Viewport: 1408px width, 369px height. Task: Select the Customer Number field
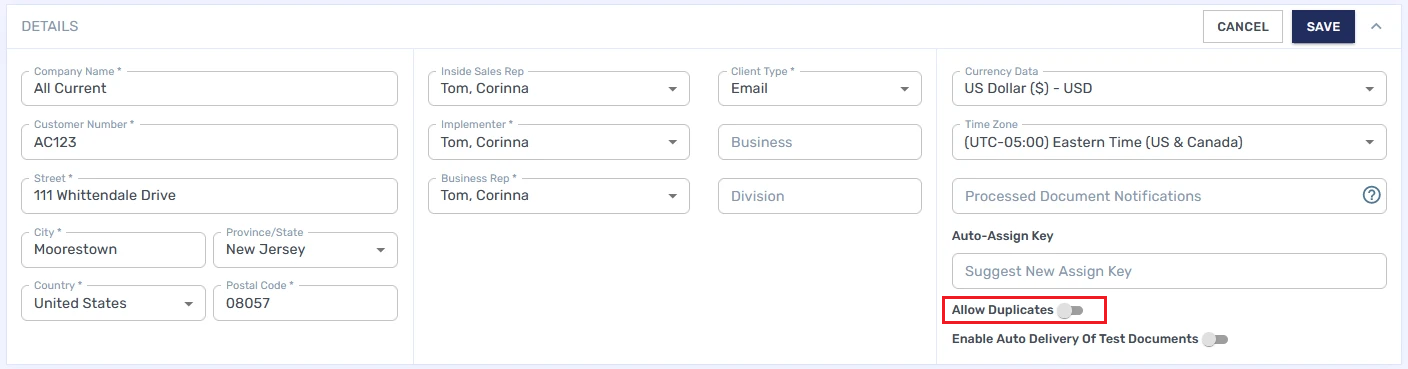[x=209, y=142]
